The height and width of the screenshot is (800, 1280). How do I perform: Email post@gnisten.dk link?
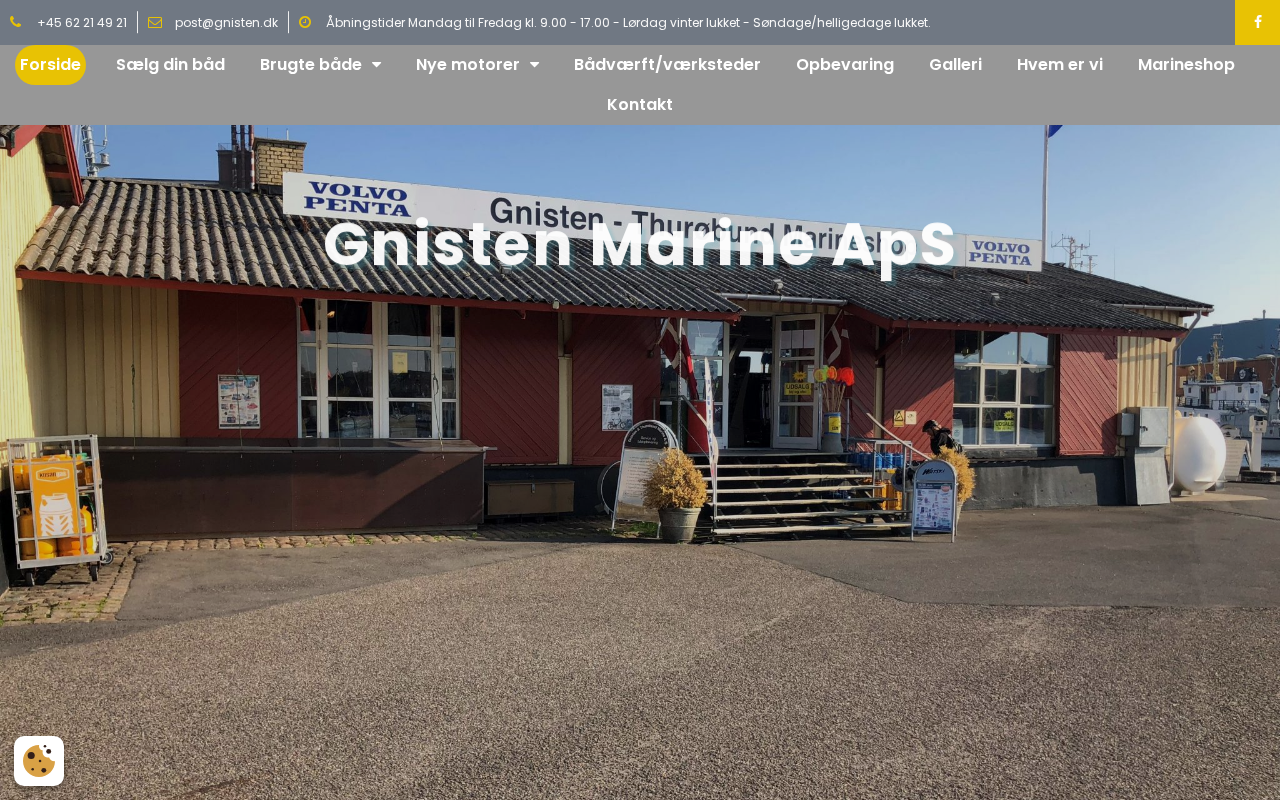tap(226, 23)
